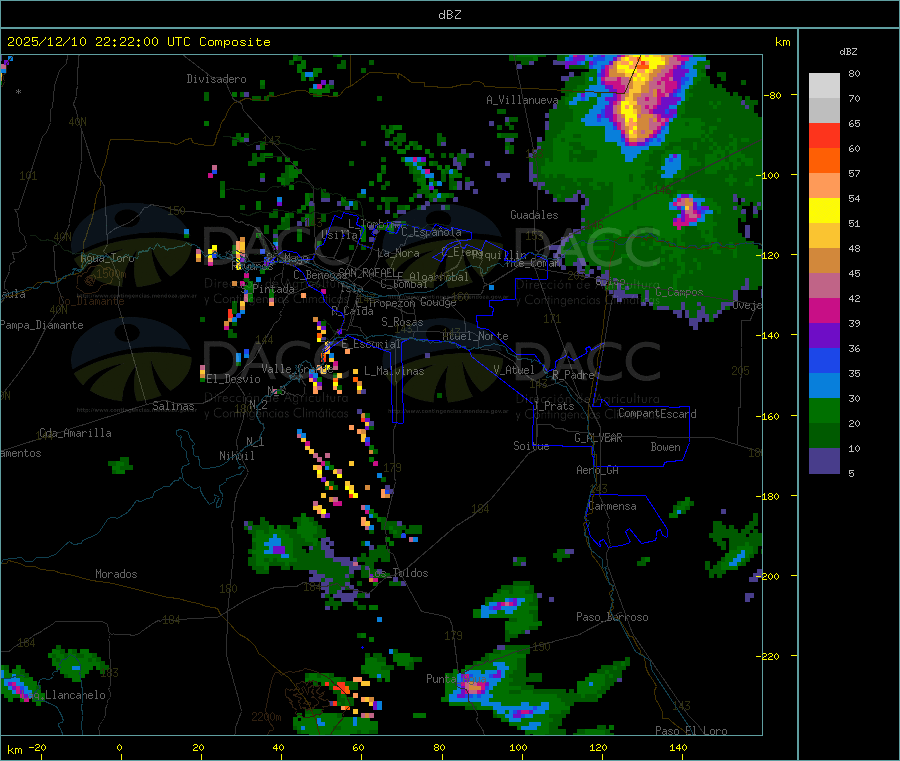Click the 20 dBZ green legend swatch
The width and height of the screenshot is (900, 761).
point(824,411)
